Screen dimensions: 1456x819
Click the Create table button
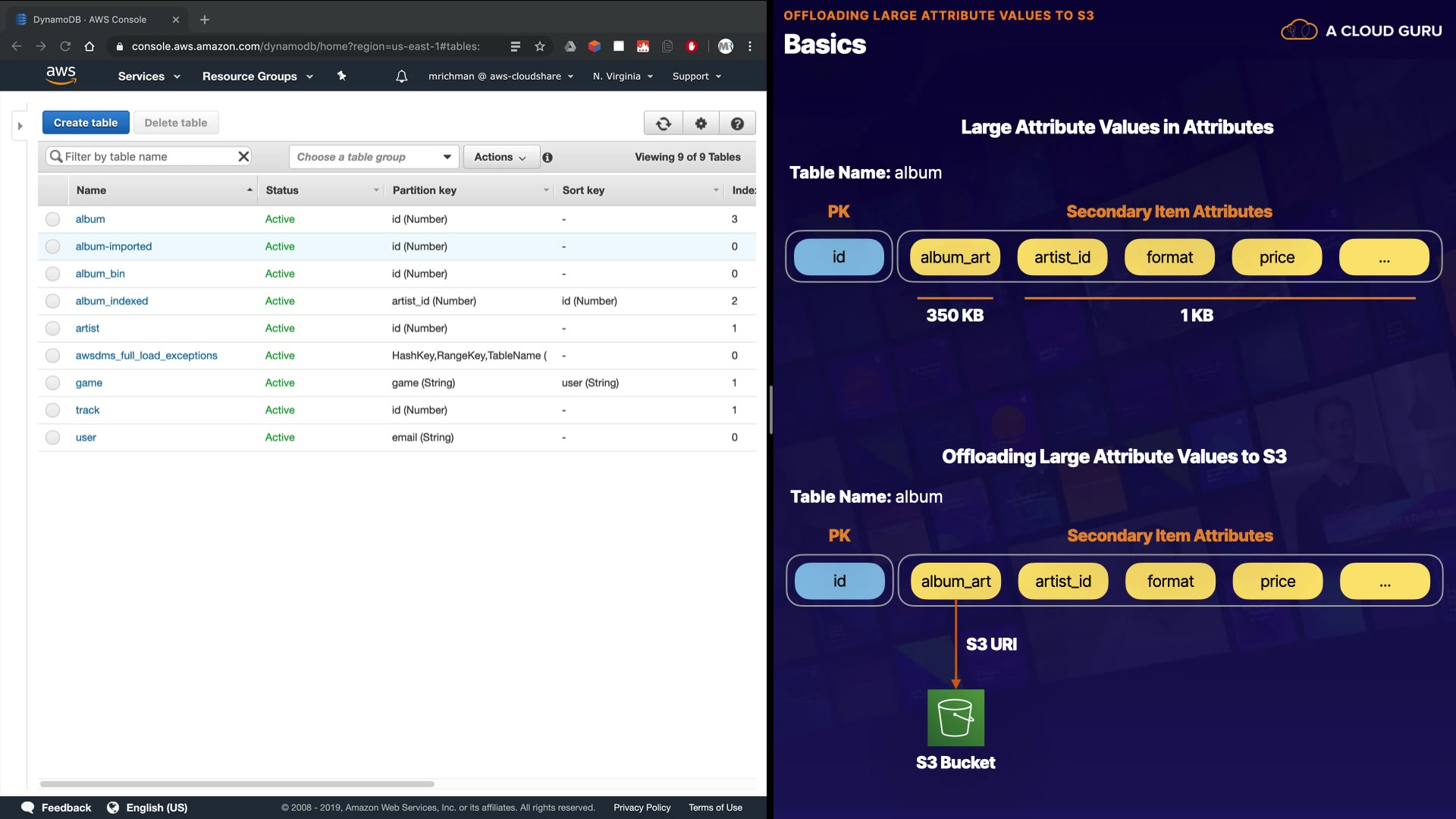click(86, 123)
